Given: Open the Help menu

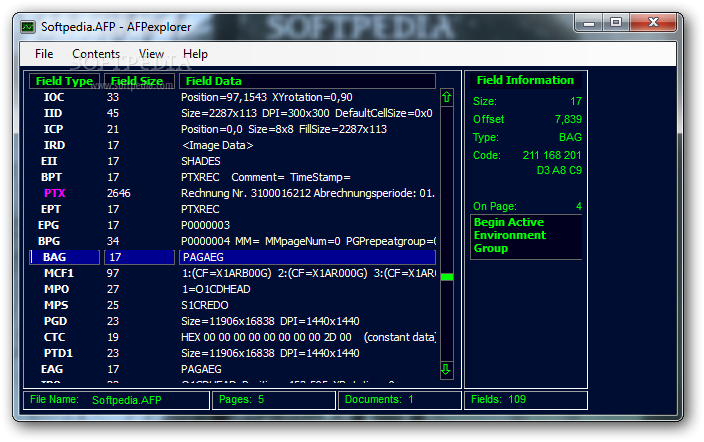Looking at the screenshot, I should click(x=195, y=54).
